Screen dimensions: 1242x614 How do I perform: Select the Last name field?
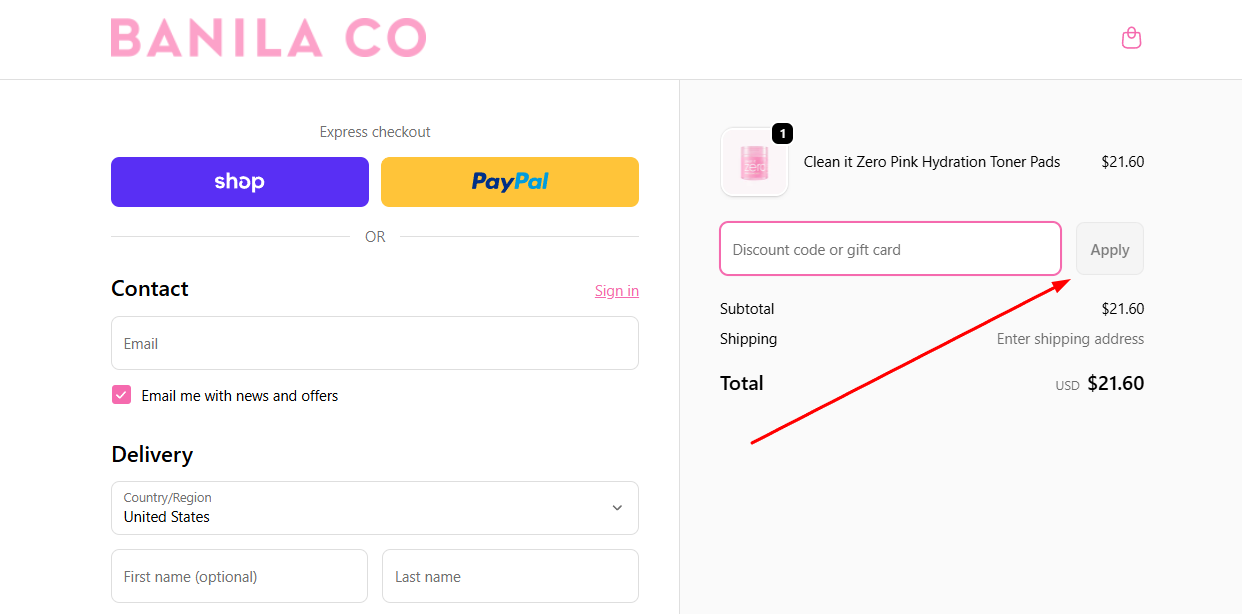(x=510, y=576)
